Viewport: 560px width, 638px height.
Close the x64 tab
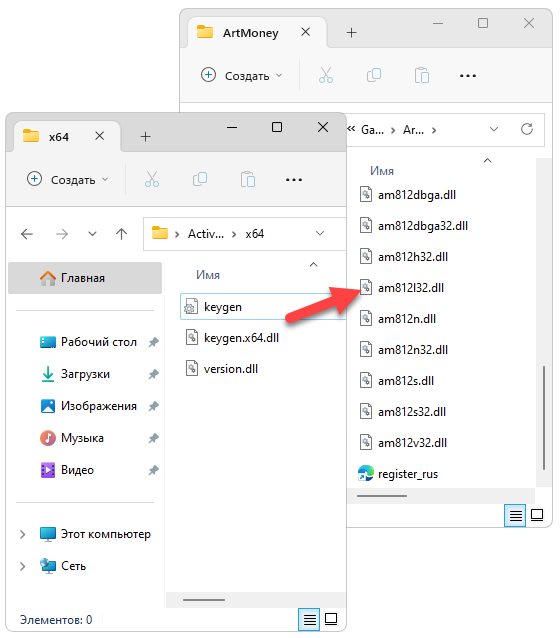(100, 135)
